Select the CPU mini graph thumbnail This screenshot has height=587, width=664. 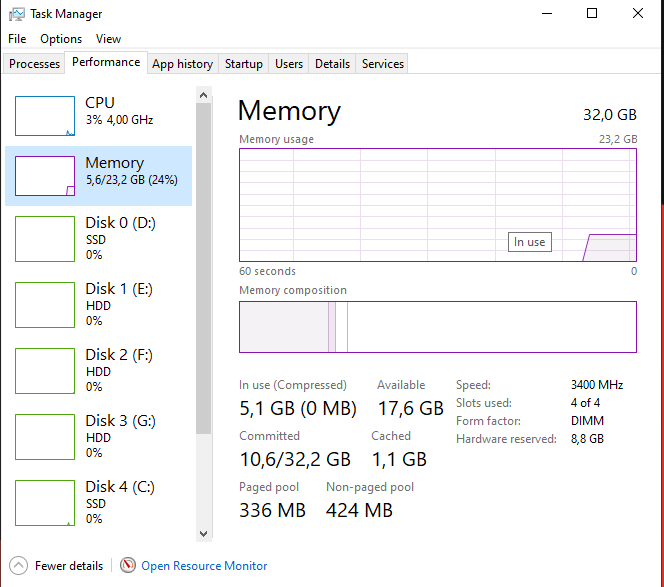pos(45,116)
